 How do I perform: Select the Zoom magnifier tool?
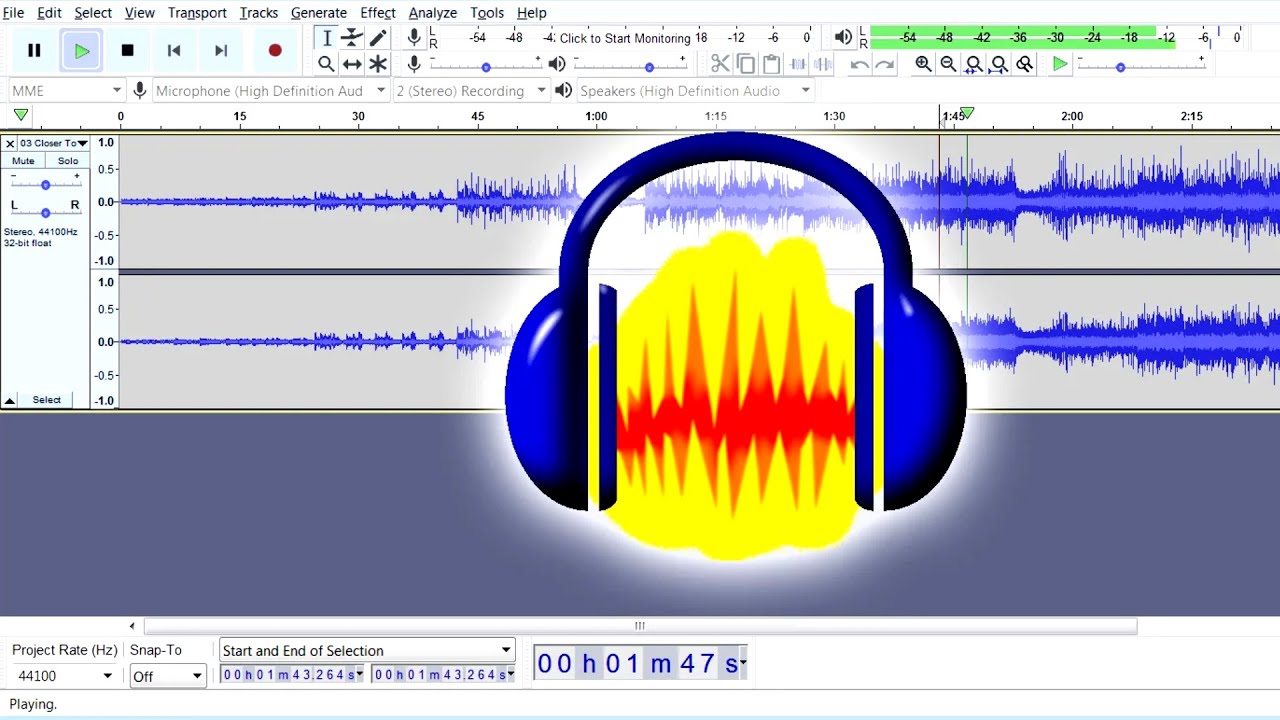pos(327,64)
